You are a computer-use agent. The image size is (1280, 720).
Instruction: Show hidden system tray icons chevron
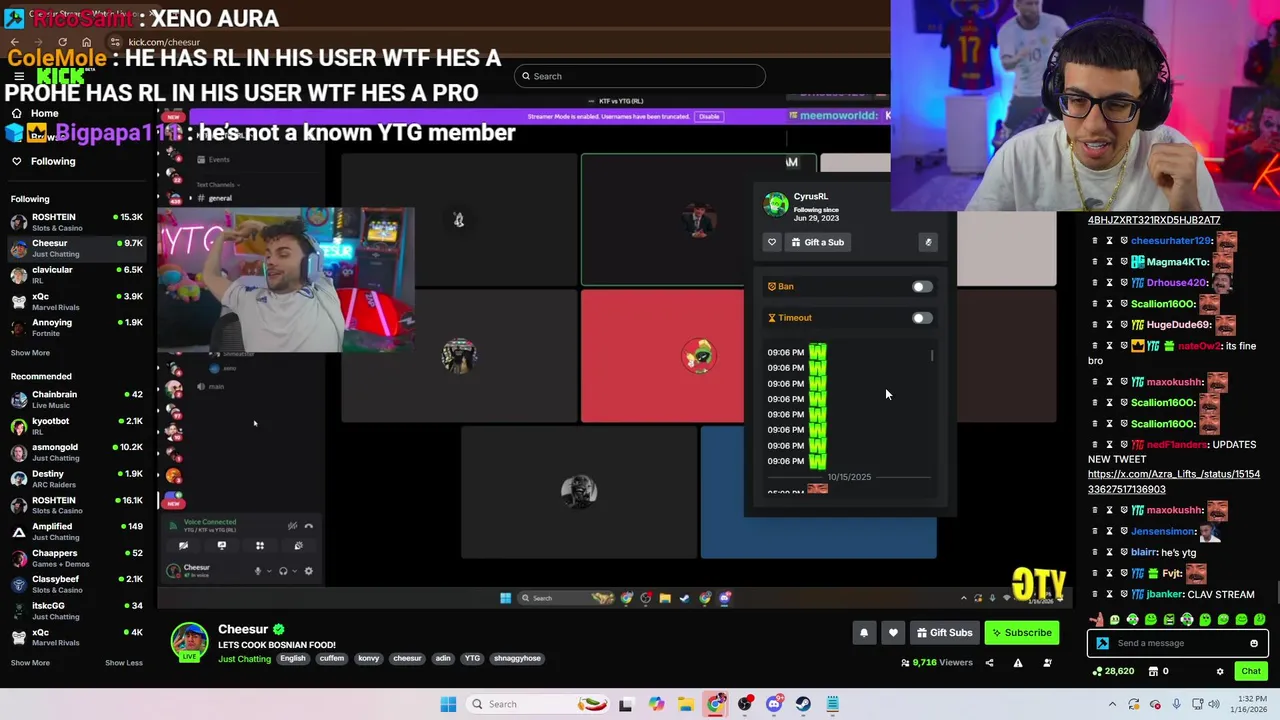[1112, 704]
